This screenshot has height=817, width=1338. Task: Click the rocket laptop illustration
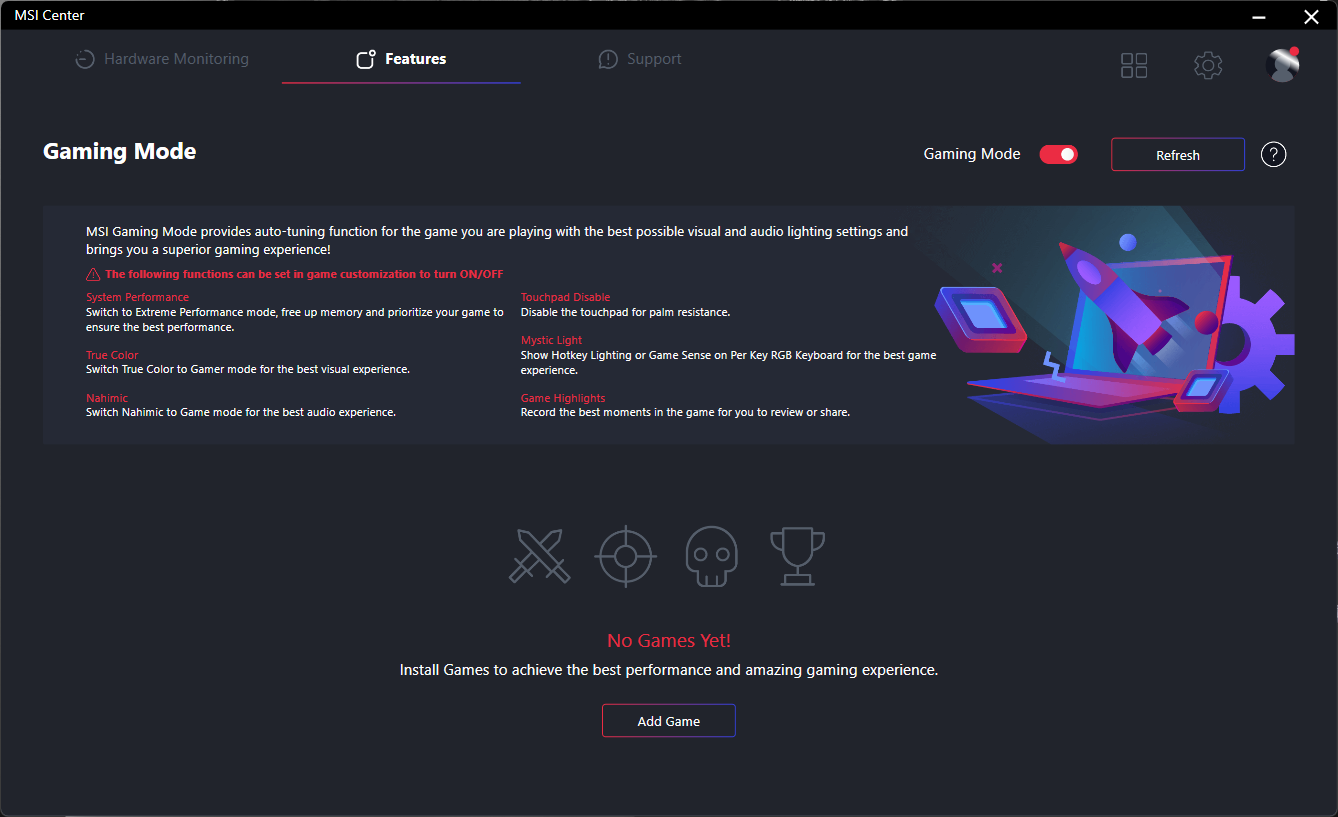pos(1114,325)
